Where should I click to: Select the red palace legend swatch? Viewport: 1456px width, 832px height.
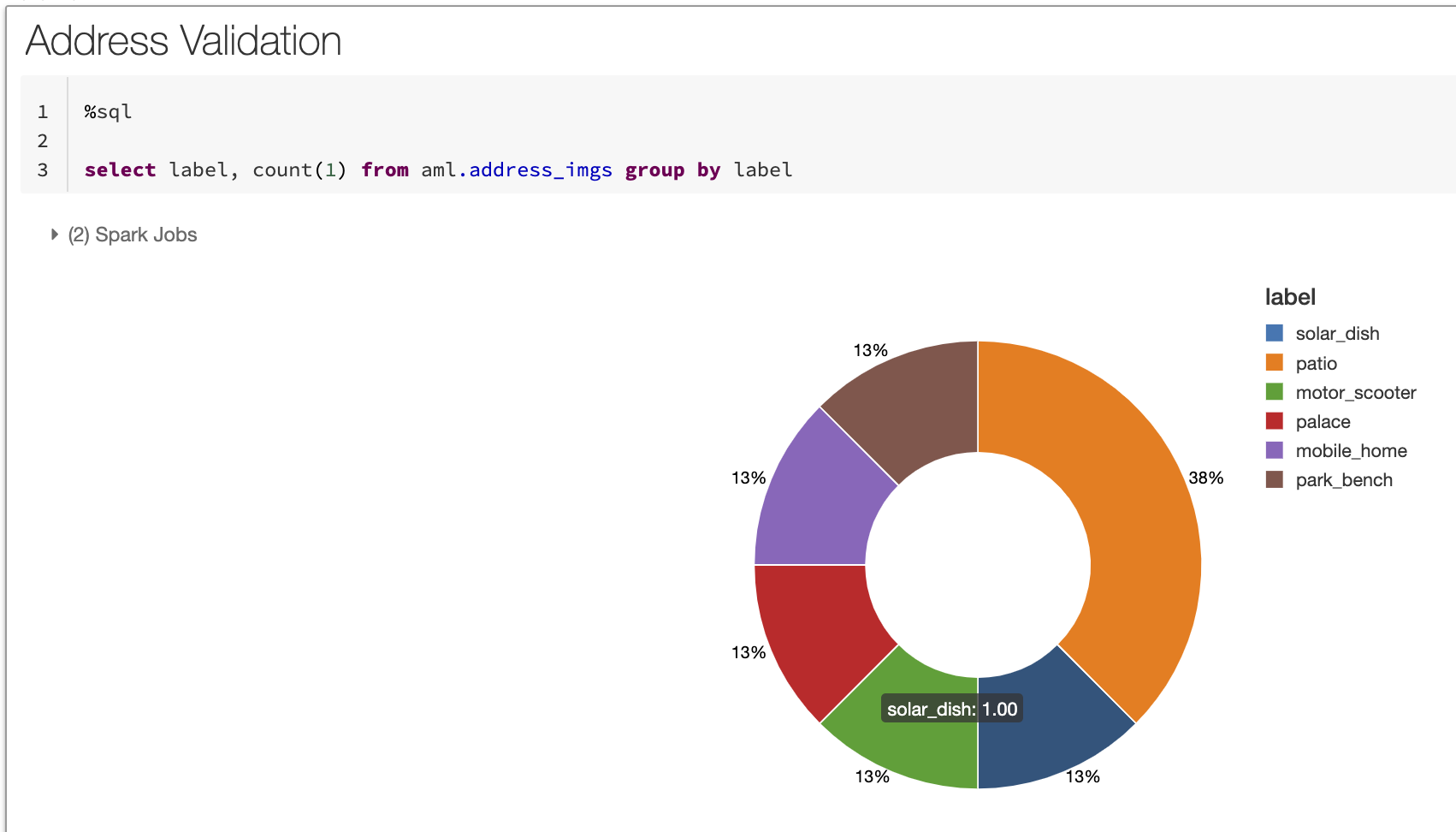(x=1274, y=421)
